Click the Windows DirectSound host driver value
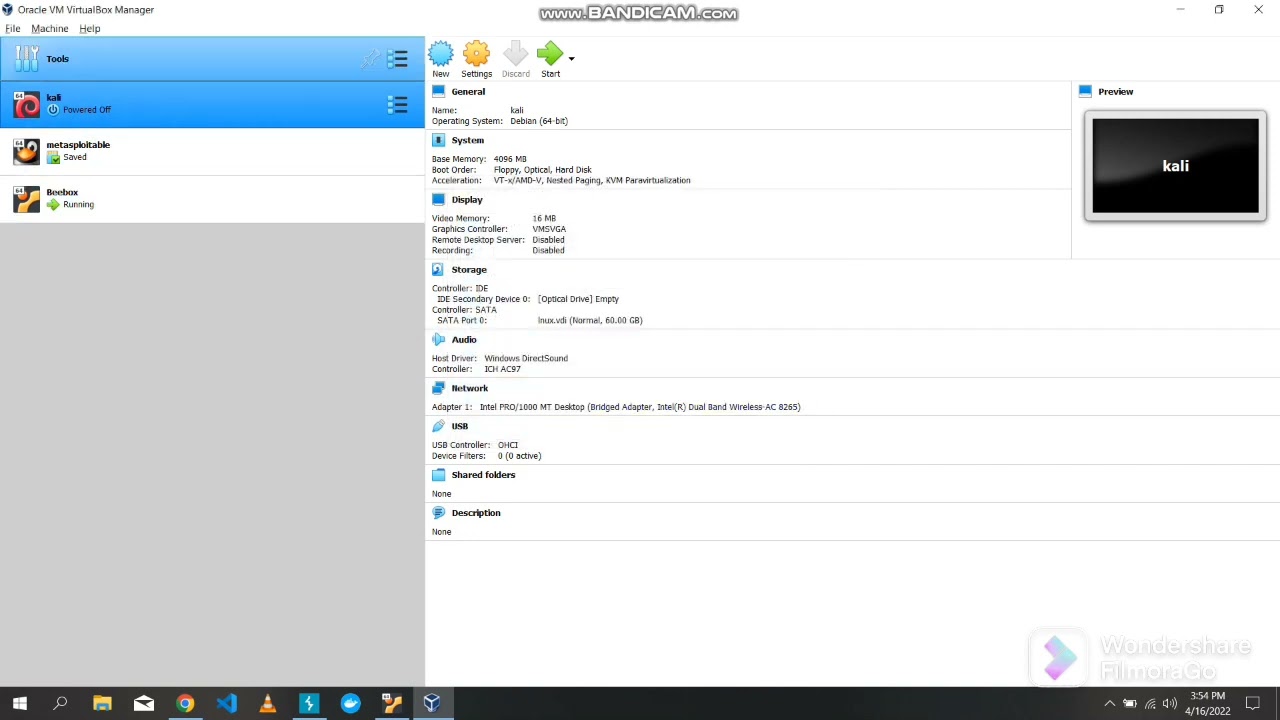This screenshot has height=720, width=1280. [526, 358]
